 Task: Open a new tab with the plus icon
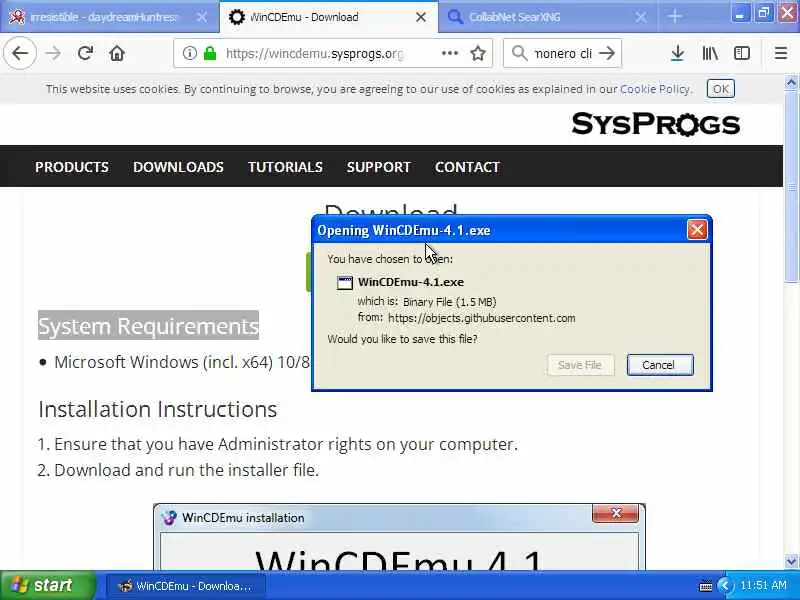(x=674, y=17)
